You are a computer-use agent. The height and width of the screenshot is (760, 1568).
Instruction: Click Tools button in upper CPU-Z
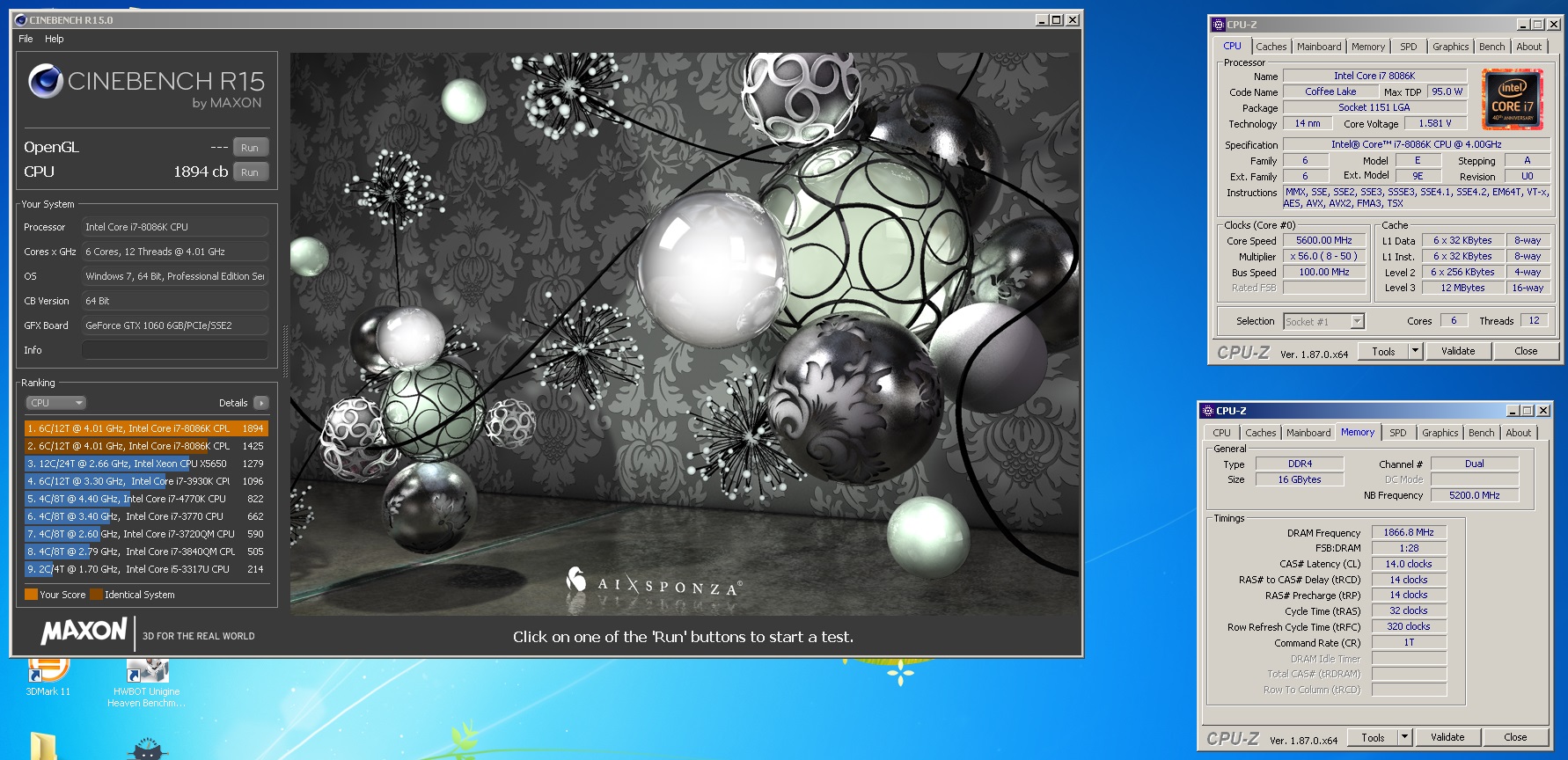[1383, 351]
